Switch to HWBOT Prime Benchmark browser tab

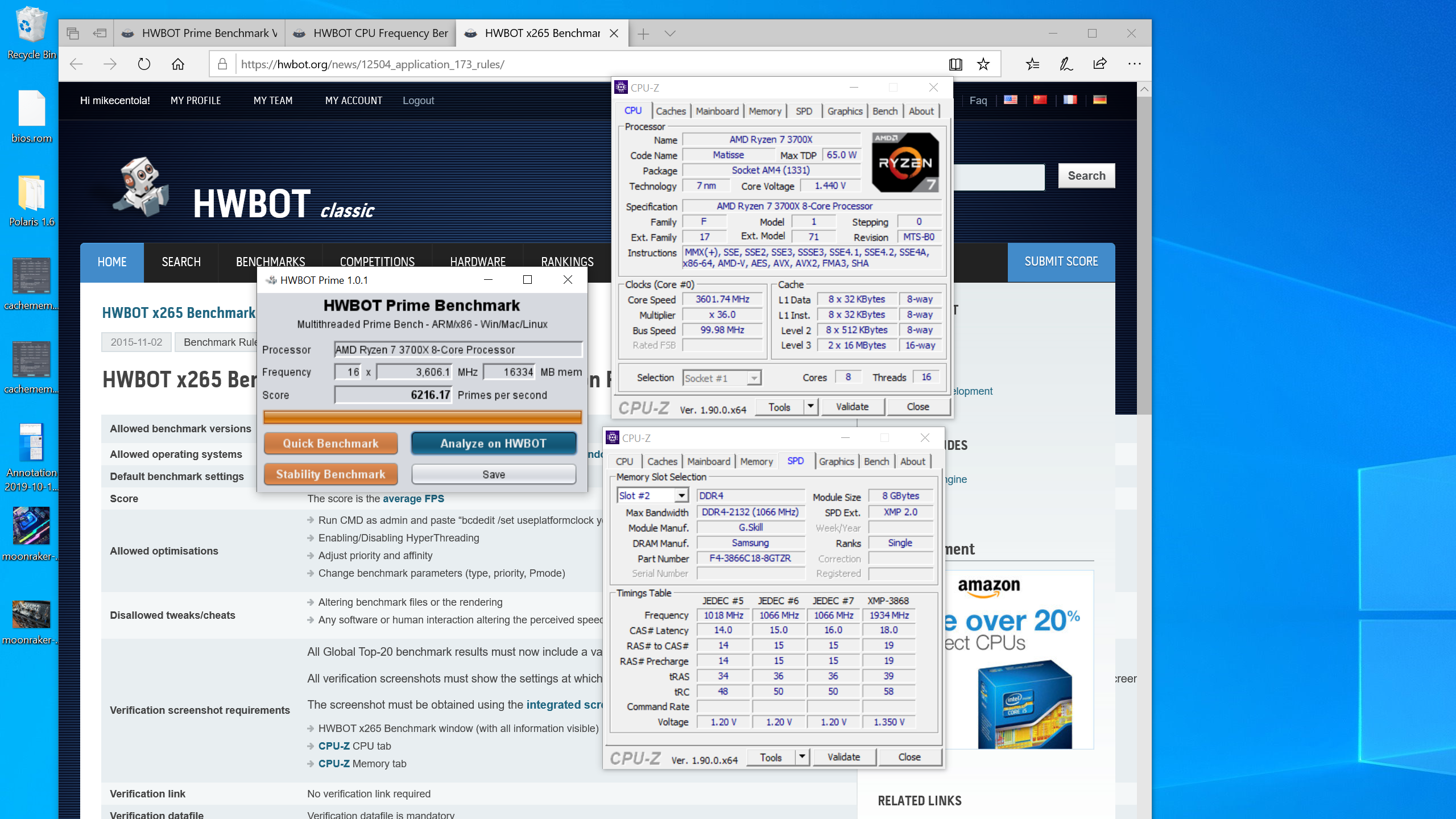pos(200,34)
